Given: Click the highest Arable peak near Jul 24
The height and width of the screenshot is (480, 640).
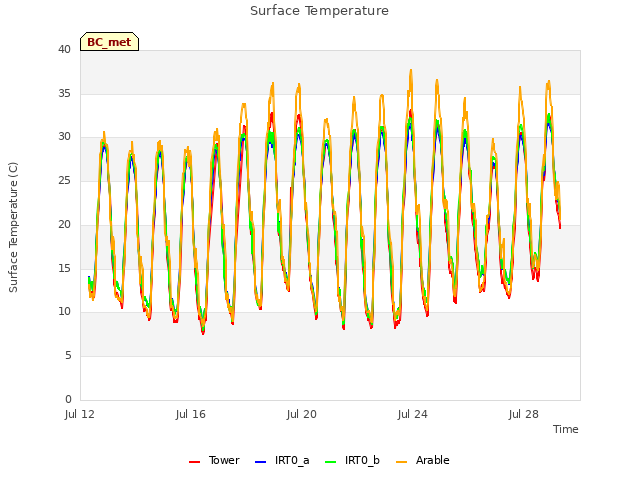Looking at the screenshot, I should coord(411,71).
